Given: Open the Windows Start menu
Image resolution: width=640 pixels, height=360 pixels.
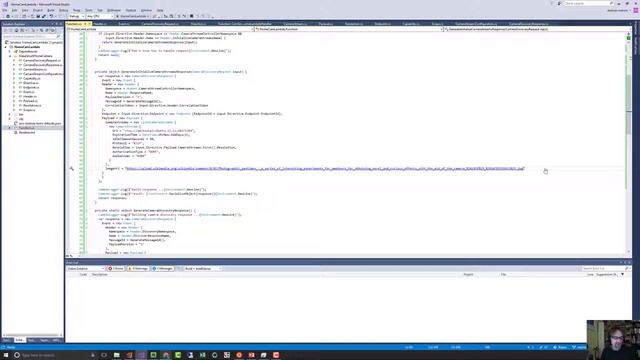Looking at the screenshot, I should click(x=5, y=355).
